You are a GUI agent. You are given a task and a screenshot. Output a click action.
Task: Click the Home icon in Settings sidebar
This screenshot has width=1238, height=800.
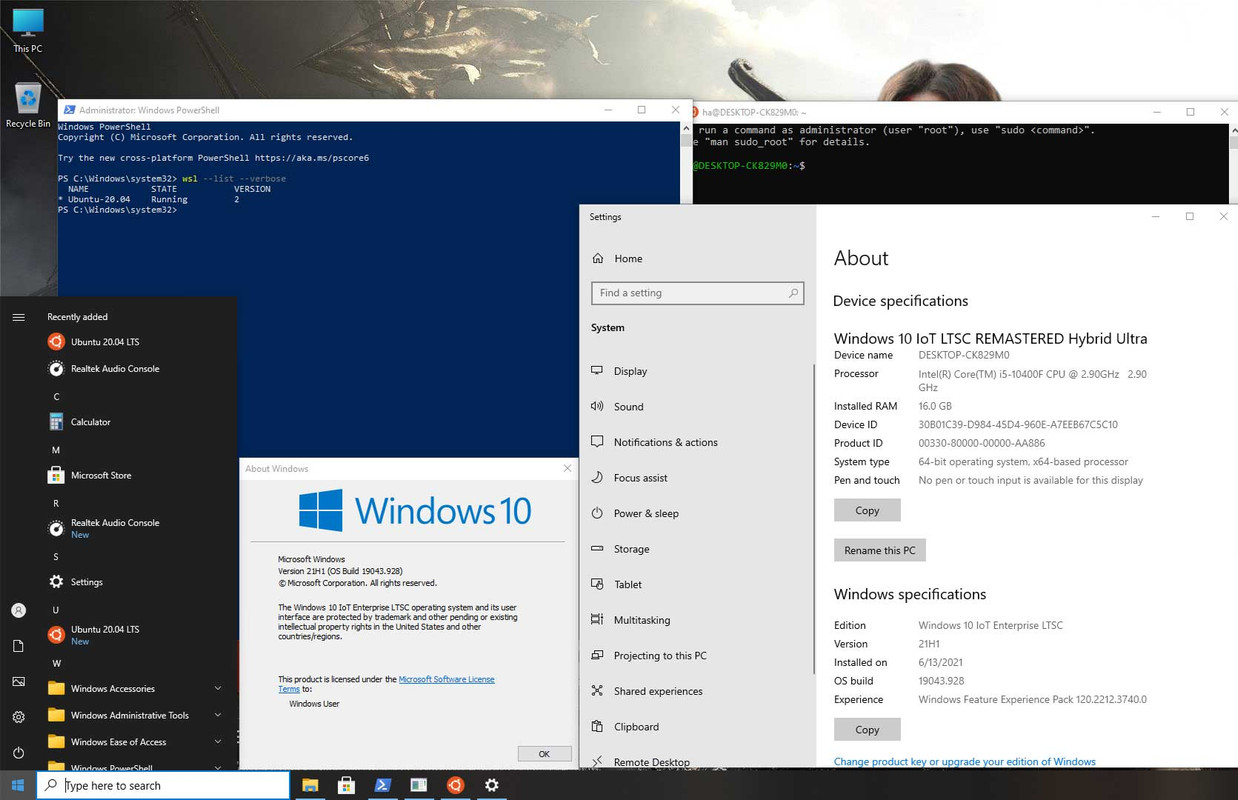(598, 258)
